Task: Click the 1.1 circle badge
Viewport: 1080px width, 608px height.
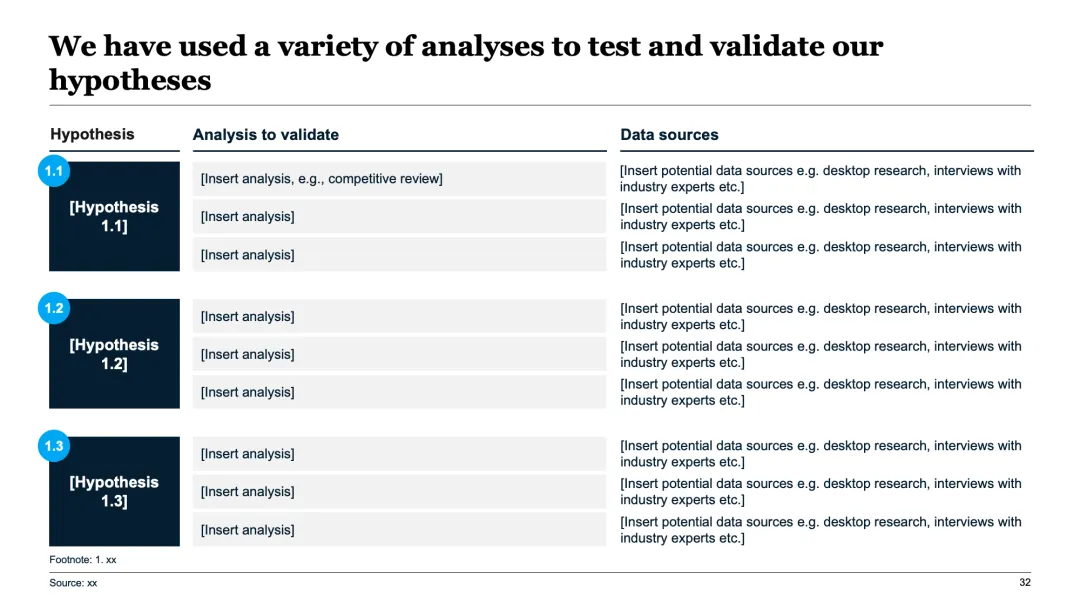Action: click(54, 172)
